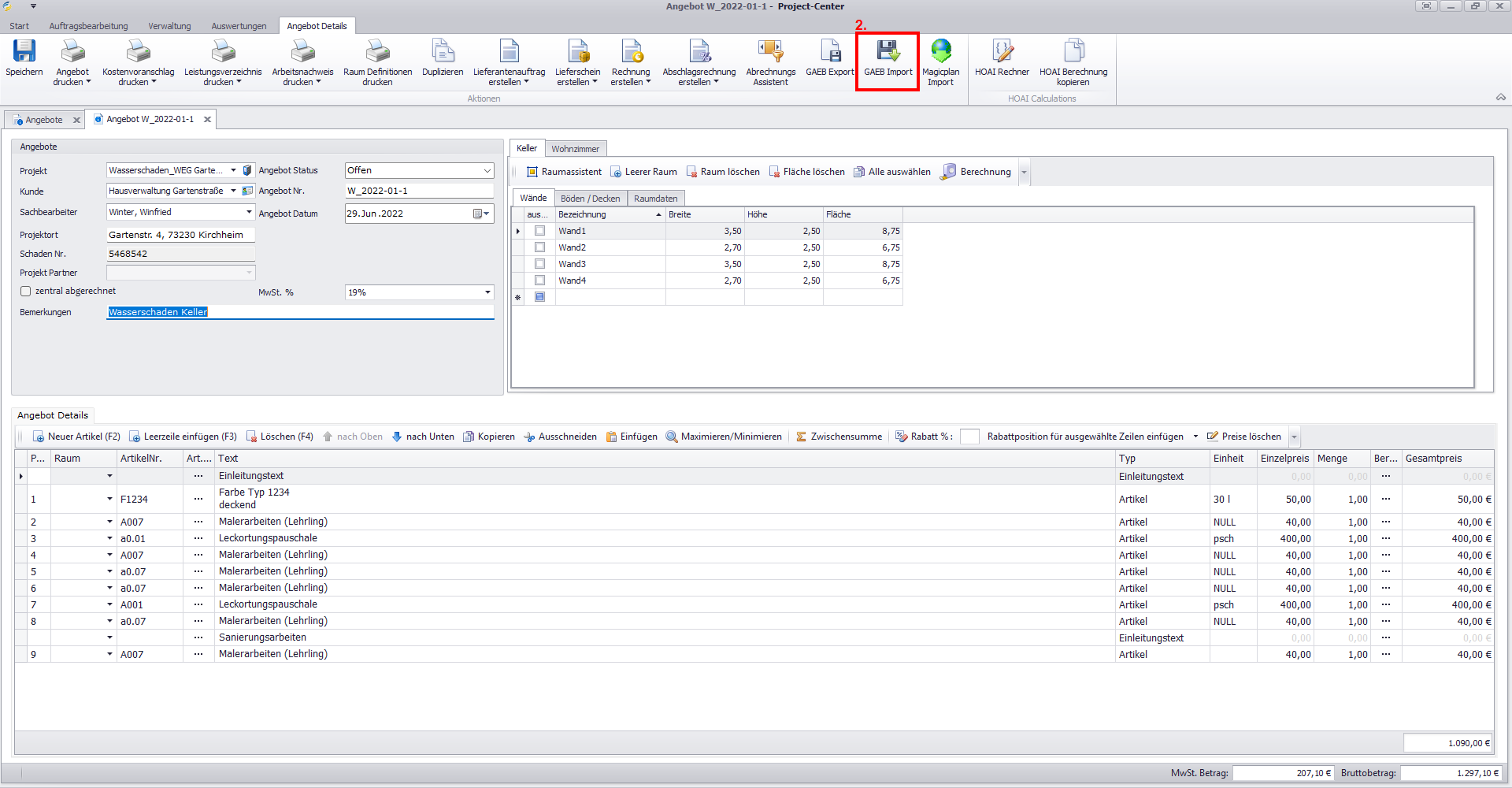This screenshot has height=788, width=1512.
Task: Launch the Magicplan Import tool
Action: 940,52
